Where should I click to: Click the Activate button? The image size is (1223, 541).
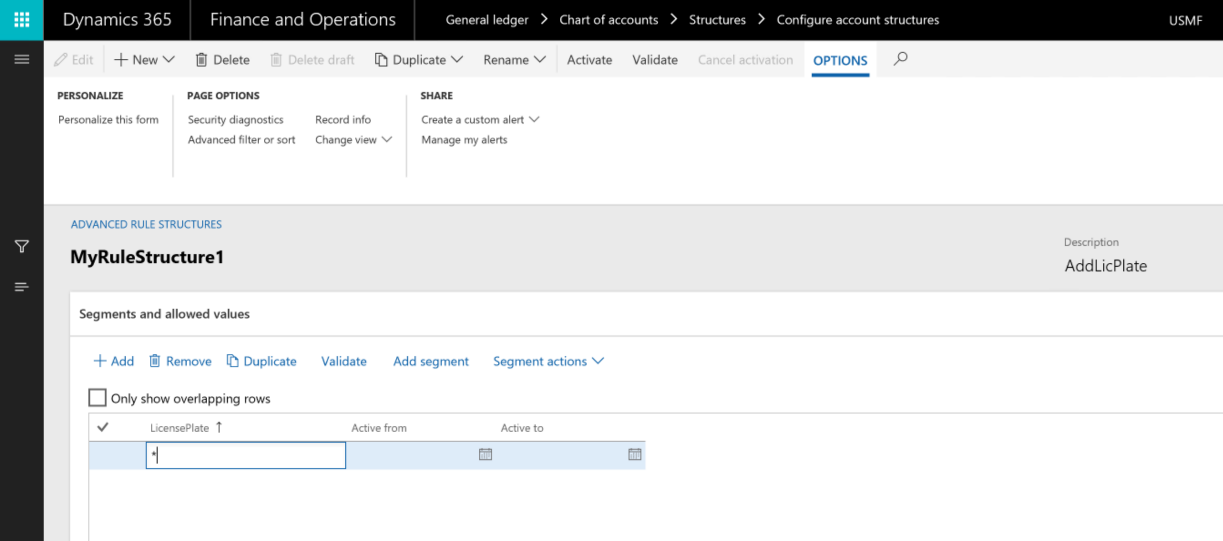tap(589, 60)
